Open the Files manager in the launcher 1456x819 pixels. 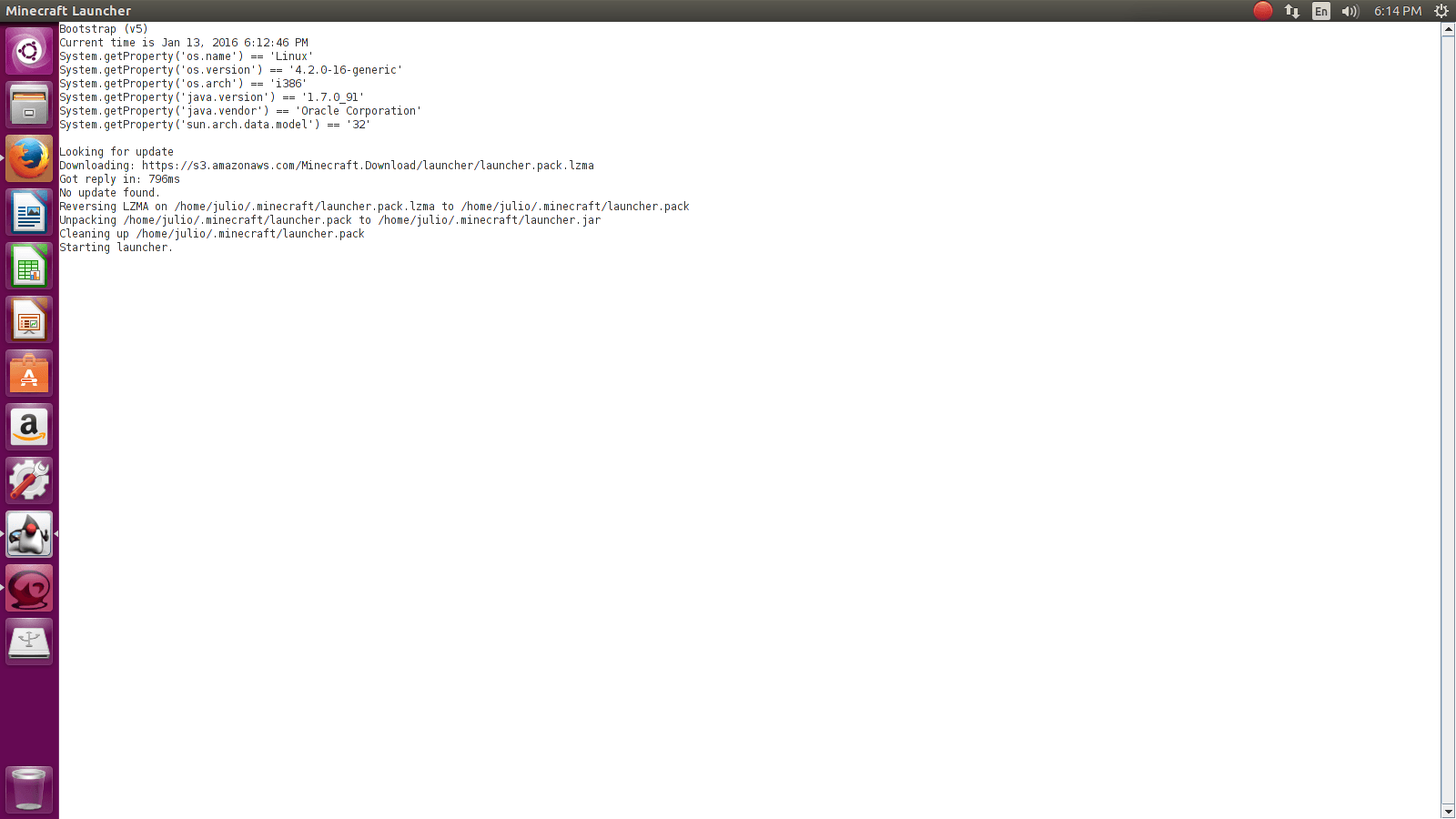29,105
